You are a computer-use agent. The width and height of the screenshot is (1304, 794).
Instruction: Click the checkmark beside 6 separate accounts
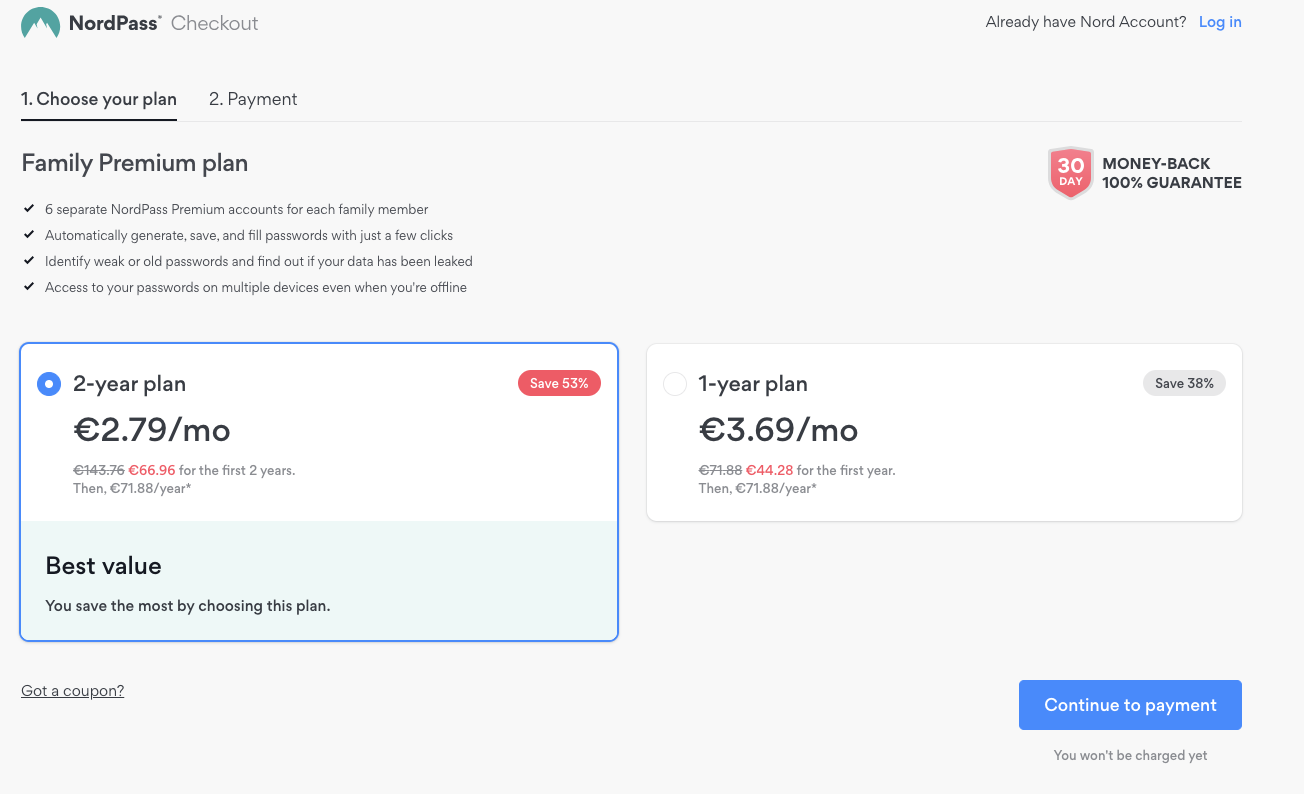(28, 209)
